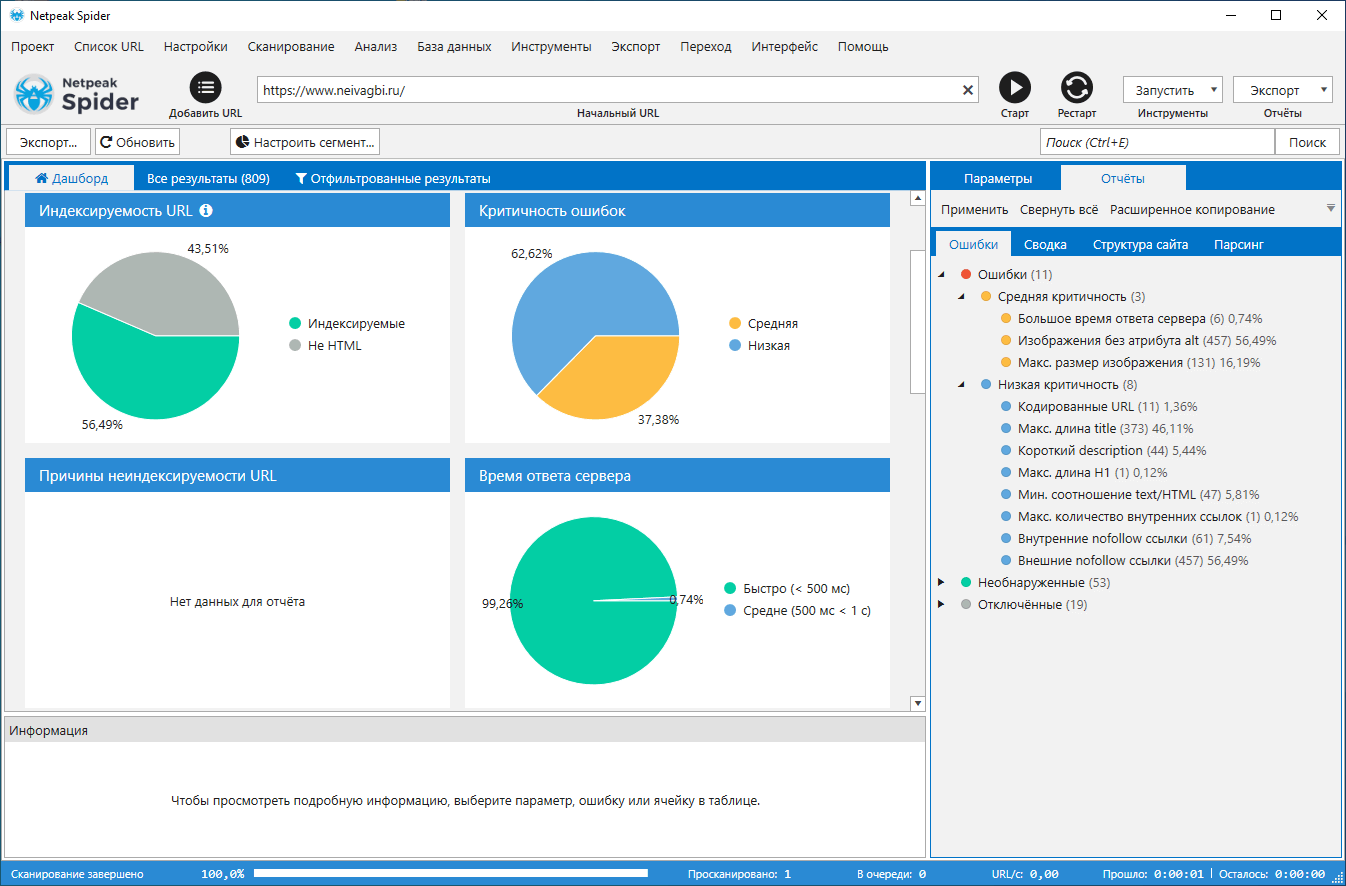
Task: Select Макс. длина H1 error
Action: point(1093,473)
